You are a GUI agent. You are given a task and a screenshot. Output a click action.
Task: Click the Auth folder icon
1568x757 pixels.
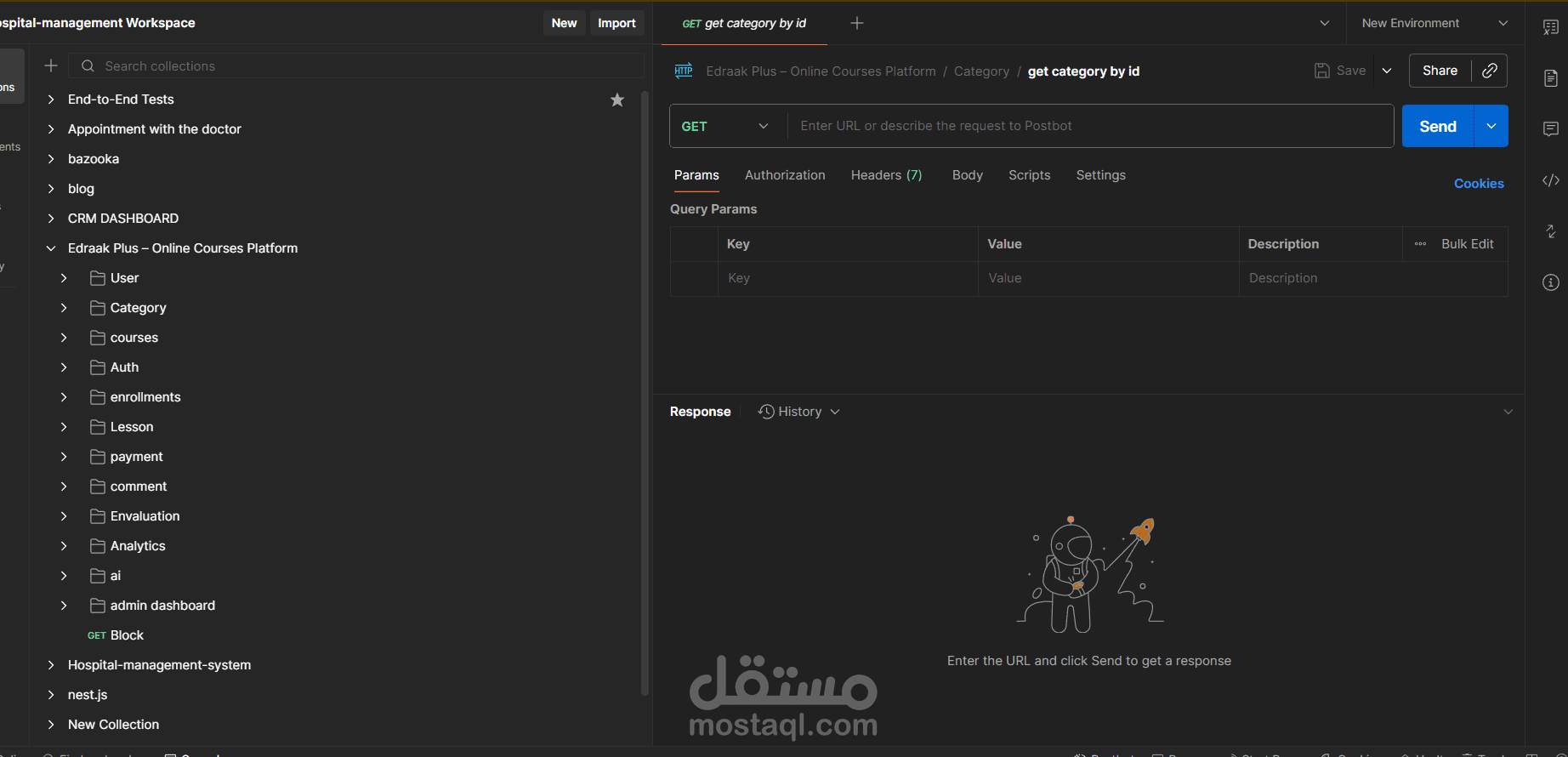click(98, 367)
